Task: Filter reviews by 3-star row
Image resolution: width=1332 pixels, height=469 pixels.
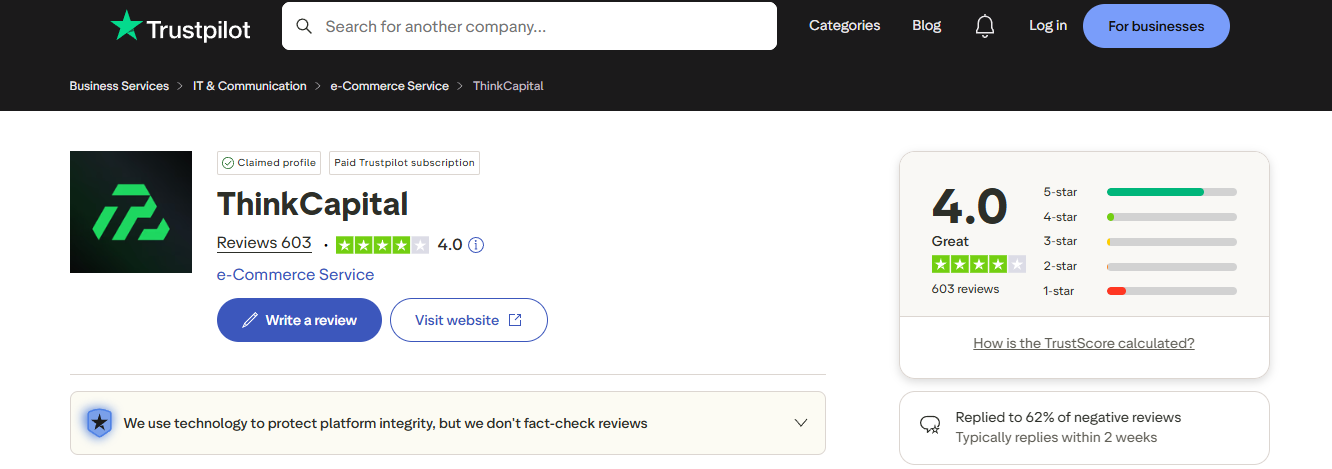Action: pos(1140,241)
